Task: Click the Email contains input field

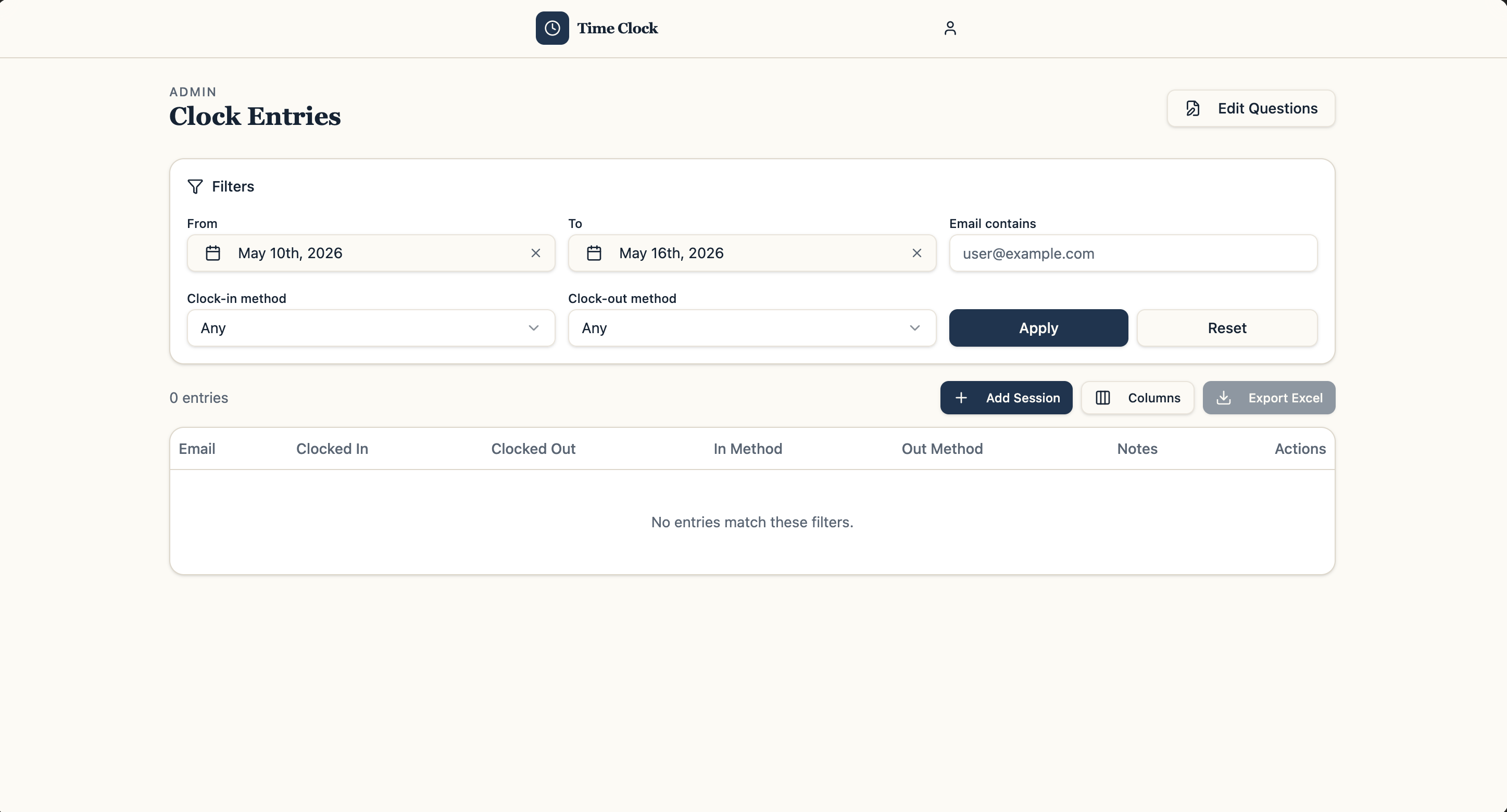Action: point(1133,253)
